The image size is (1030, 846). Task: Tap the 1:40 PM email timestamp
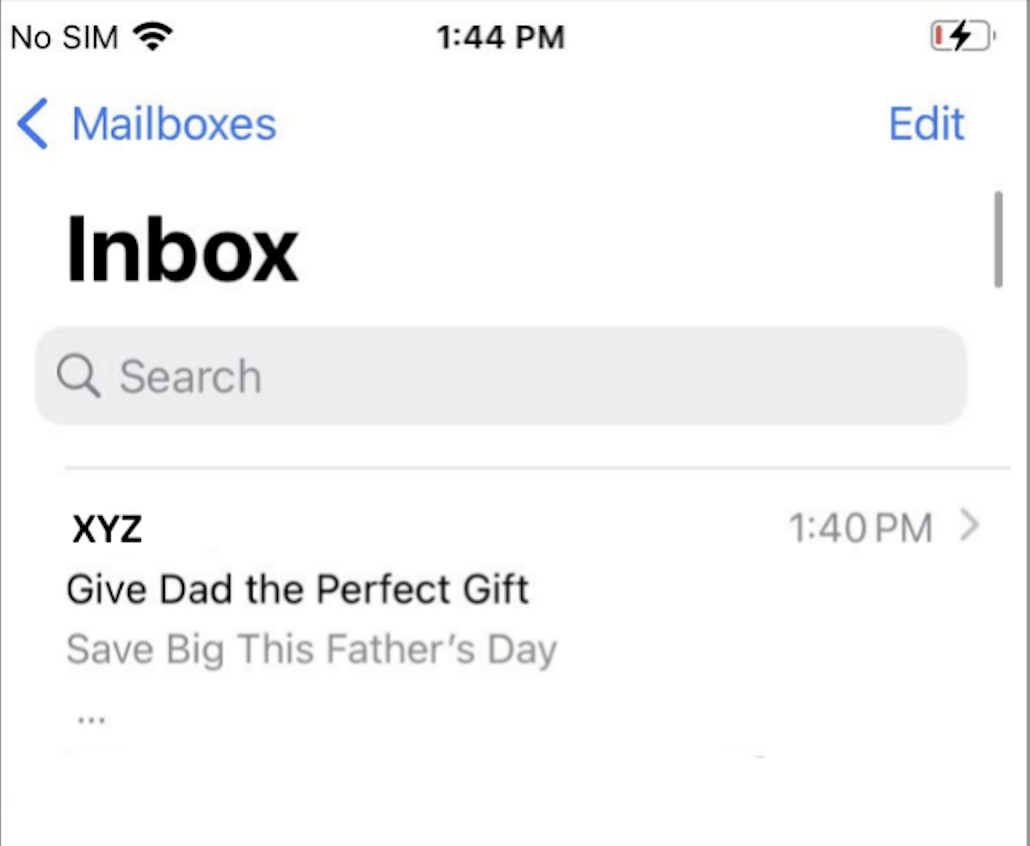(860, 528)
